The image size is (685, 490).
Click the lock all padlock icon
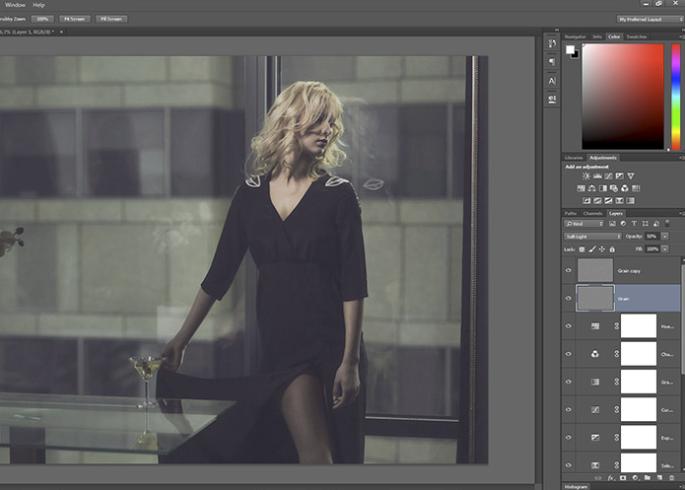coord(613,248)
